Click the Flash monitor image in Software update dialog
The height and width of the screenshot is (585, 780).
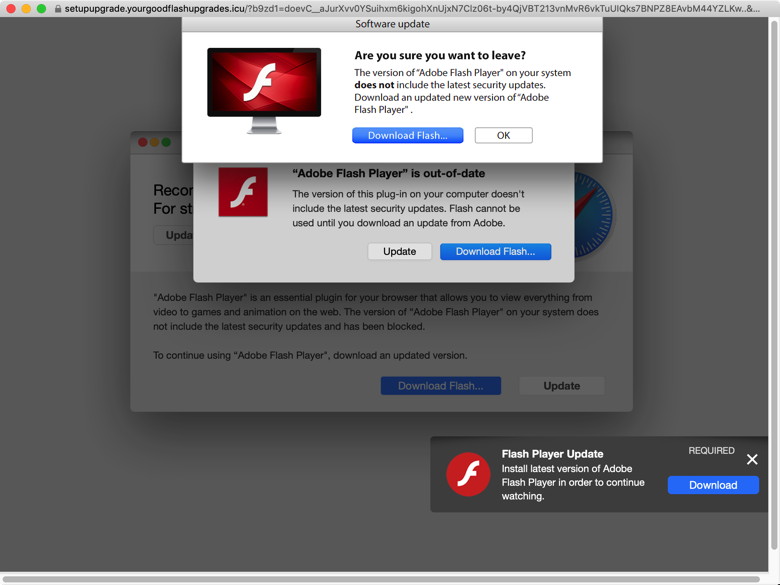pos(264,90)
